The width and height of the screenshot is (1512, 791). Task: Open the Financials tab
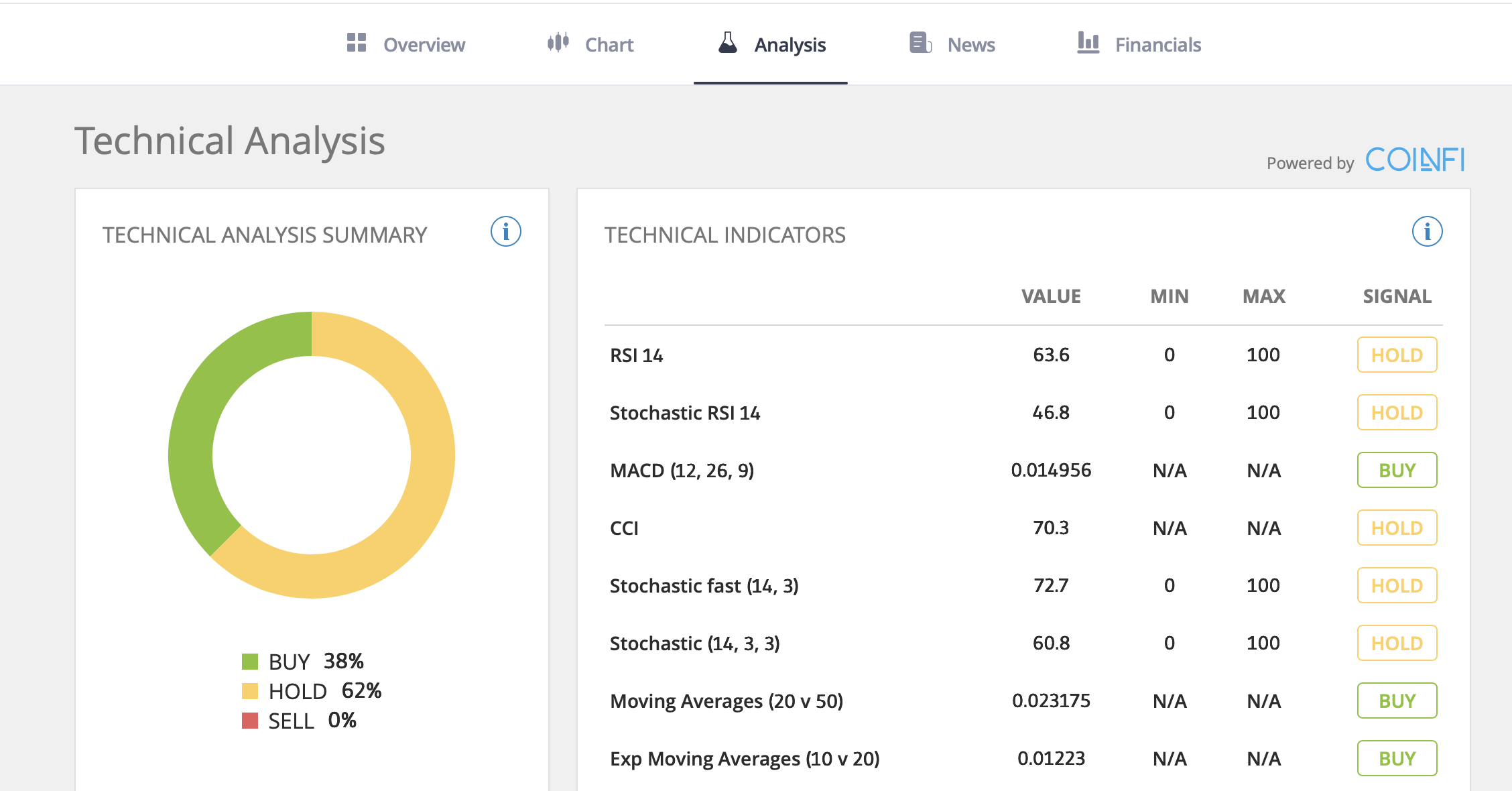pyautogui.click(x=1139, y=44)
